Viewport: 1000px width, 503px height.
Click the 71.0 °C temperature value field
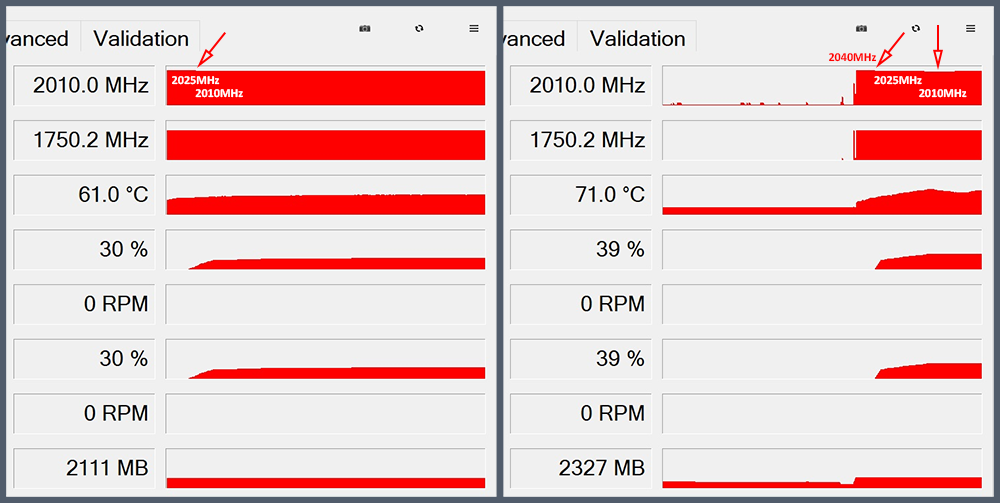pyautogui.click(x=581, y=194)
